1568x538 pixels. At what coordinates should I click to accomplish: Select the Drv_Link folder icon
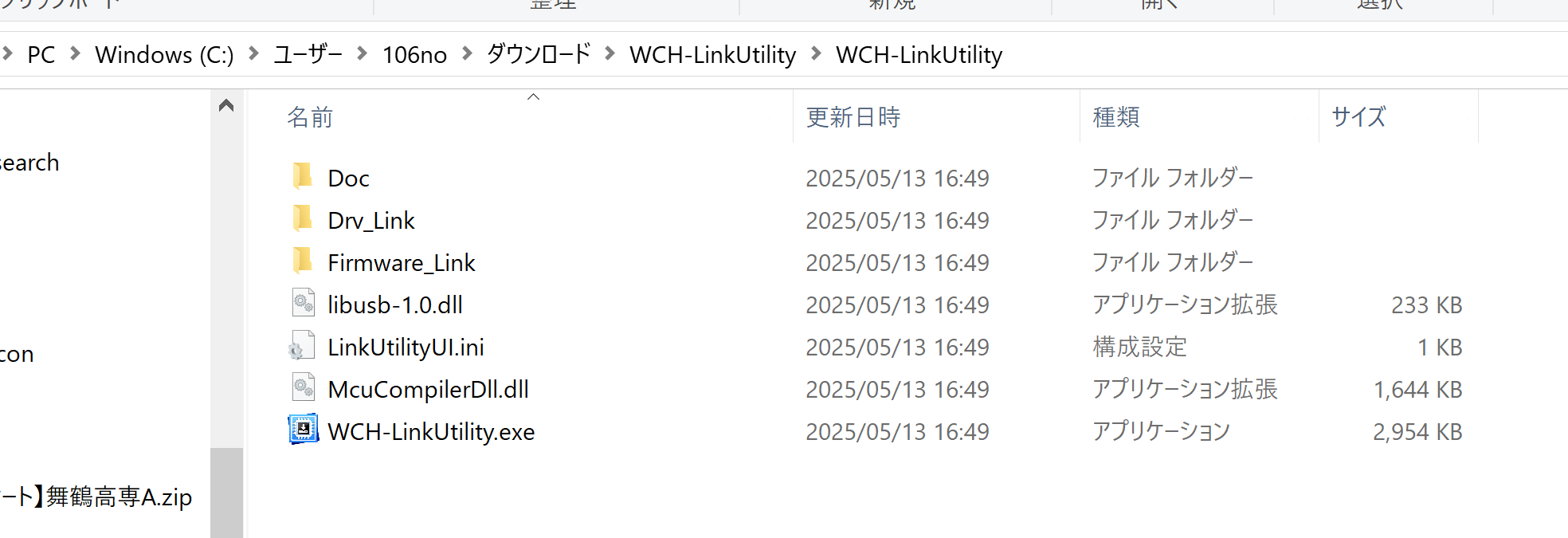click(303, 218)
